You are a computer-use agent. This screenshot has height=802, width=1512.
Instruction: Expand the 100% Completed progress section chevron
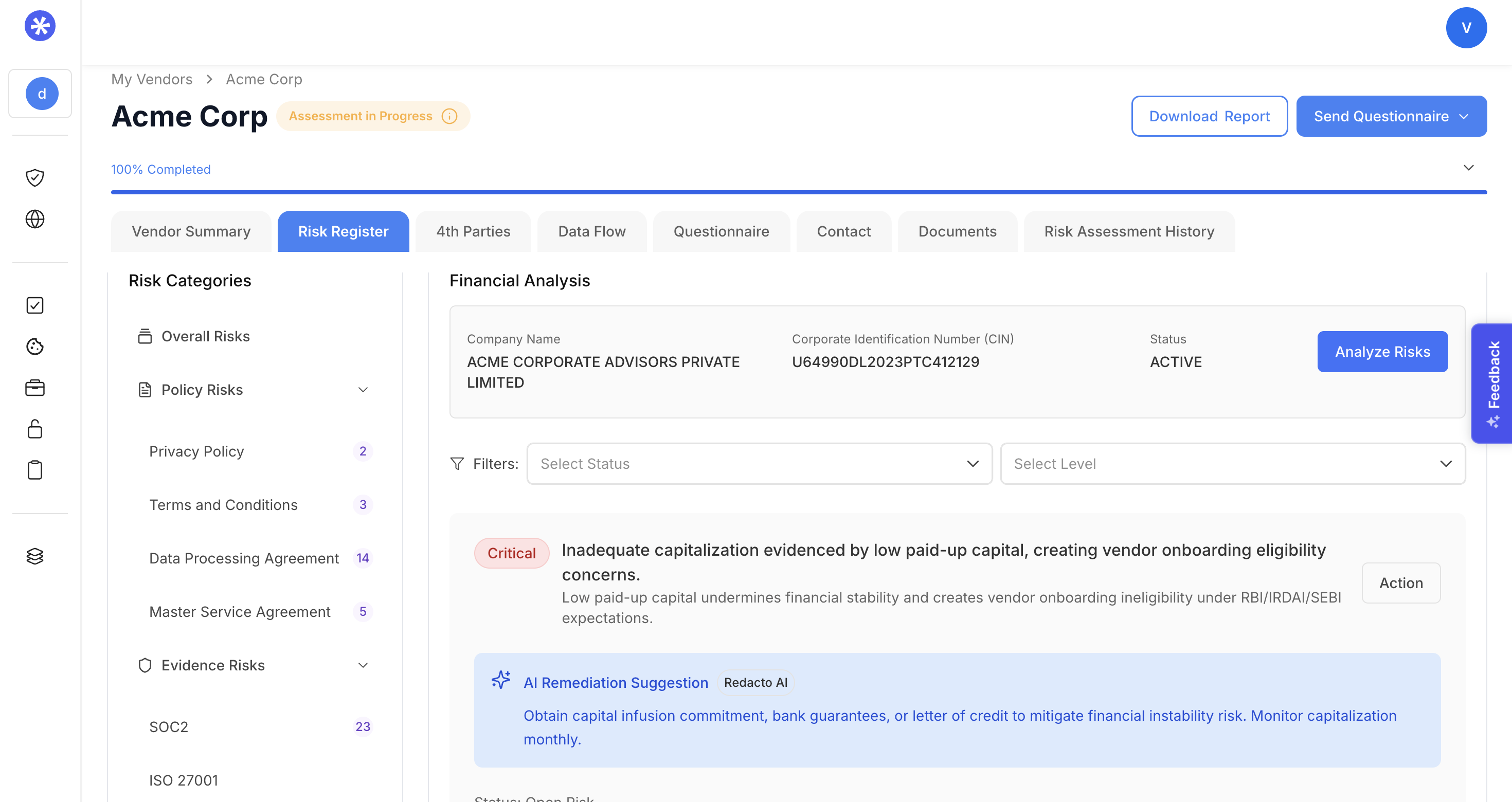(1468, 168)
